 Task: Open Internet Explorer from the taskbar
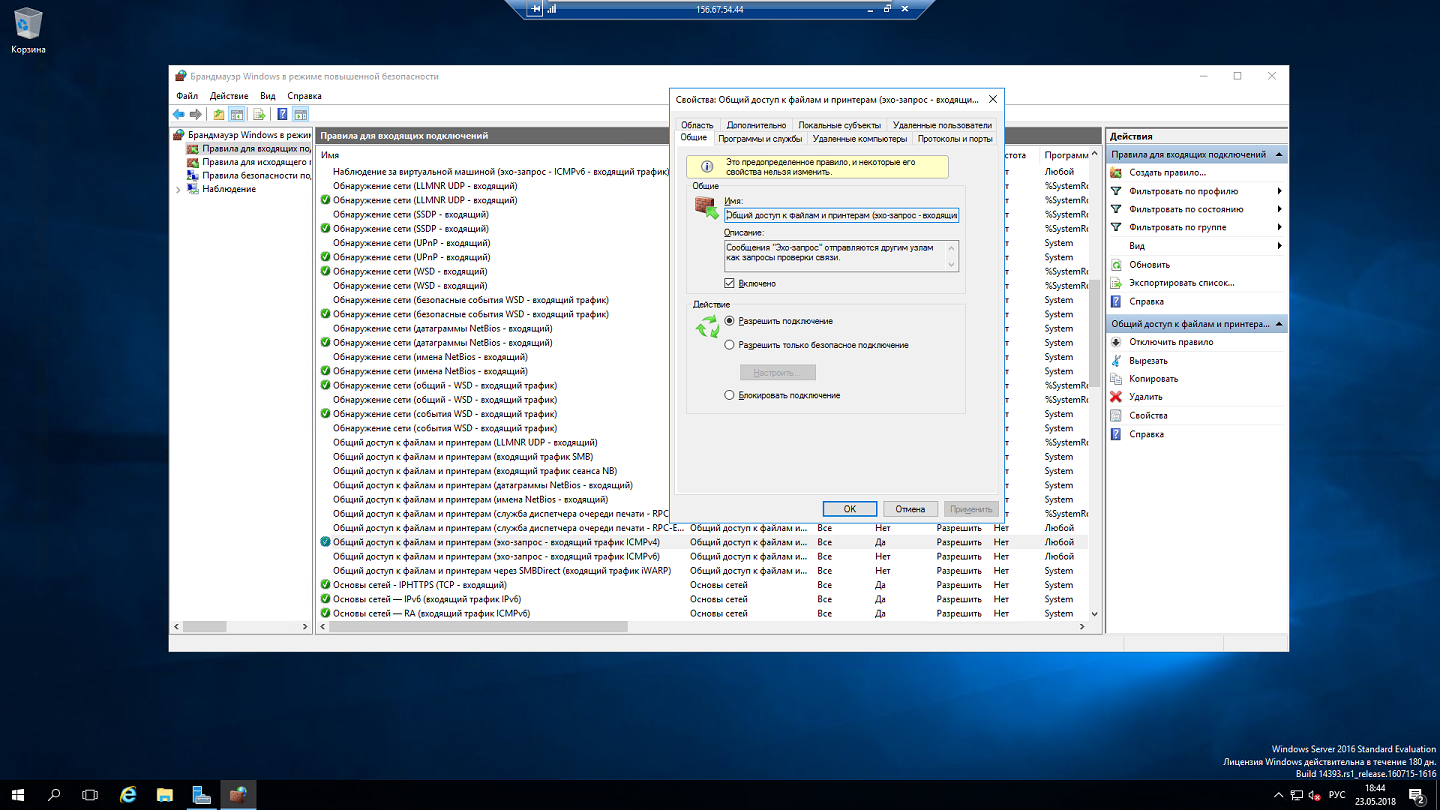[x=128, y=795]
